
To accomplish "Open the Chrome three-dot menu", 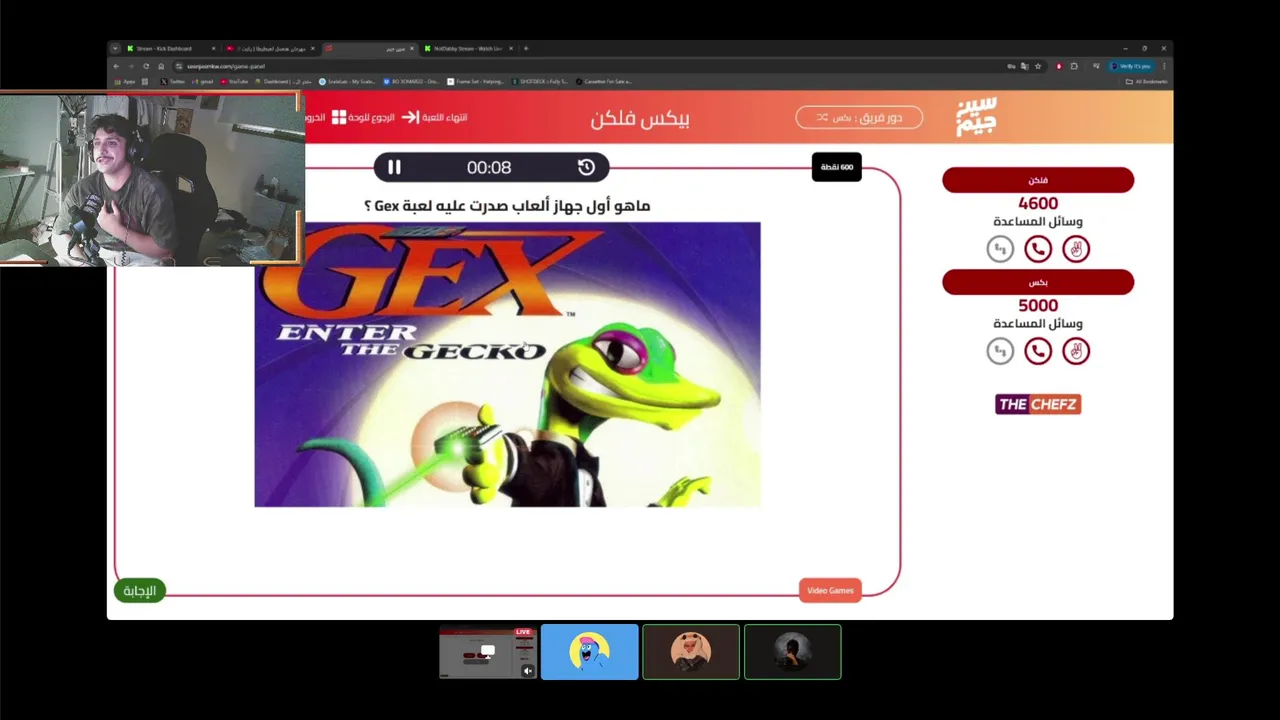I will coord(1164,66).
